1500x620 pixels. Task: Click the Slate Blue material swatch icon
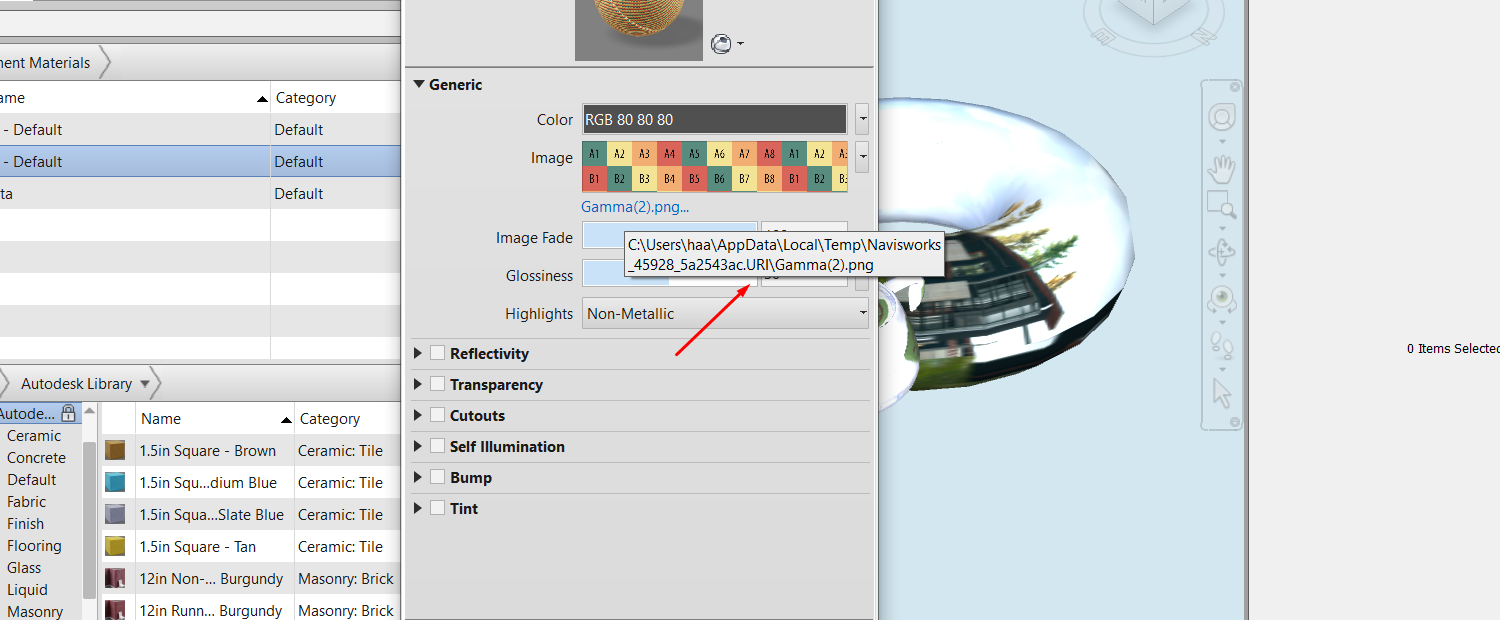(x=115, y=514)
